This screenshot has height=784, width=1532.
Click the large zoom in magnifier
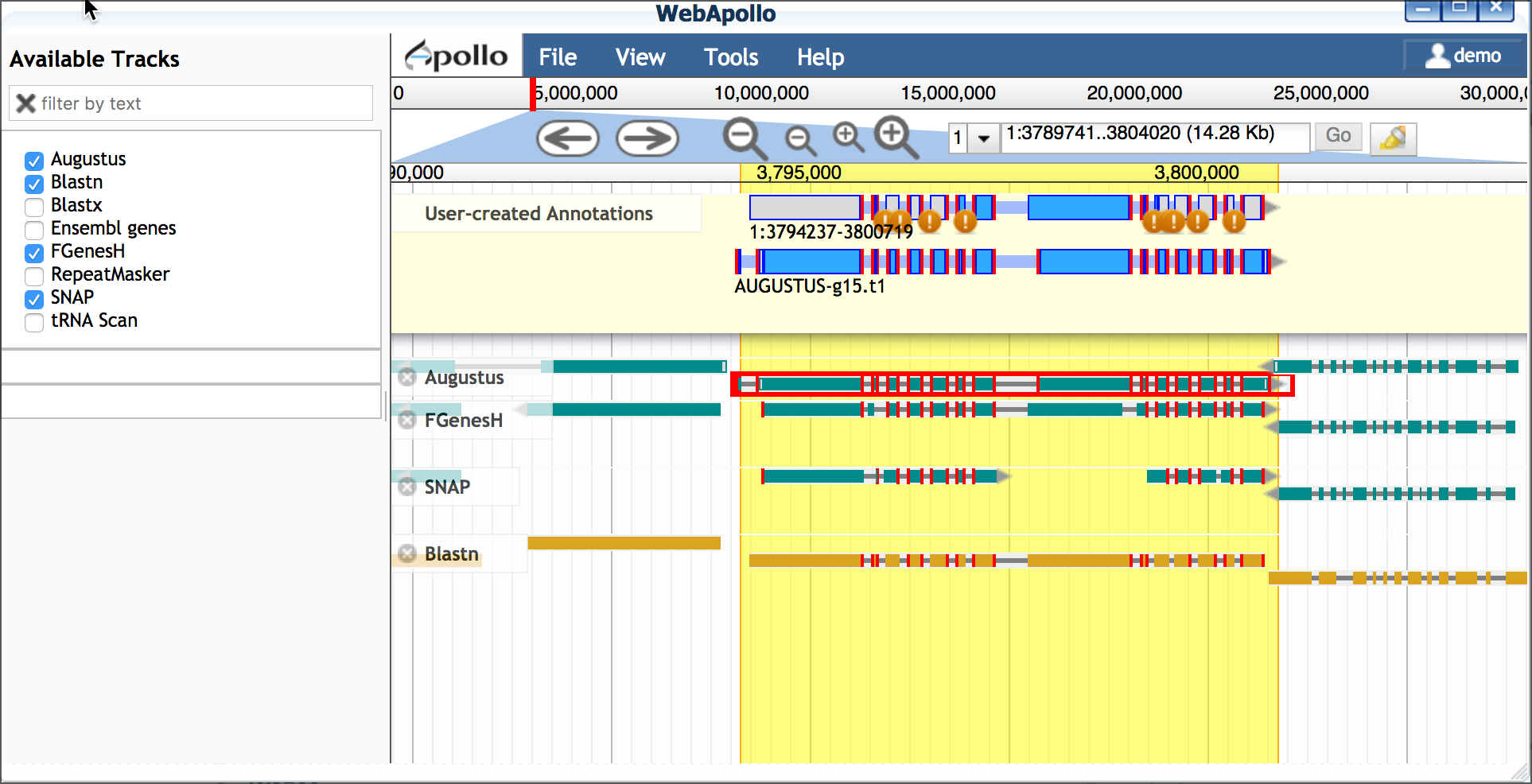pyautogui.click(x=896, y=138)
